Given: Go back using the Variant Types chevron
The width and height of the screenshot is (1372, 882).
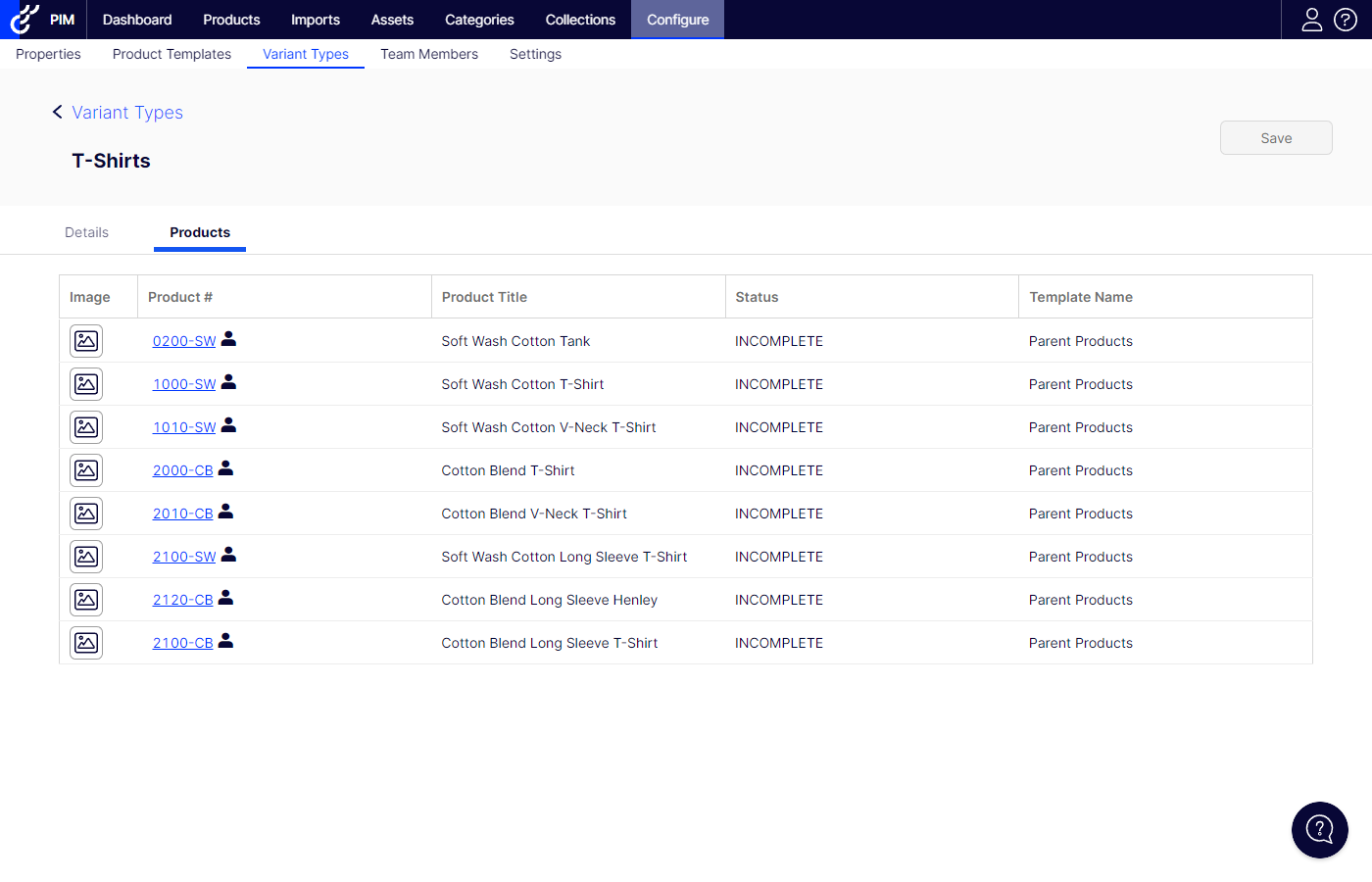Looking at the screenshot, I should tap(58, 113).
